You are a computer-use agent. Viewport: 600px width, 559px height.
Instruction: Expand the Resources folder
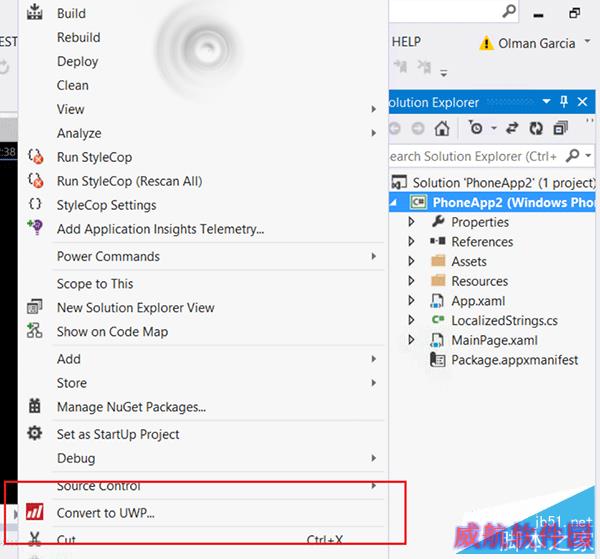coord(411,280)
